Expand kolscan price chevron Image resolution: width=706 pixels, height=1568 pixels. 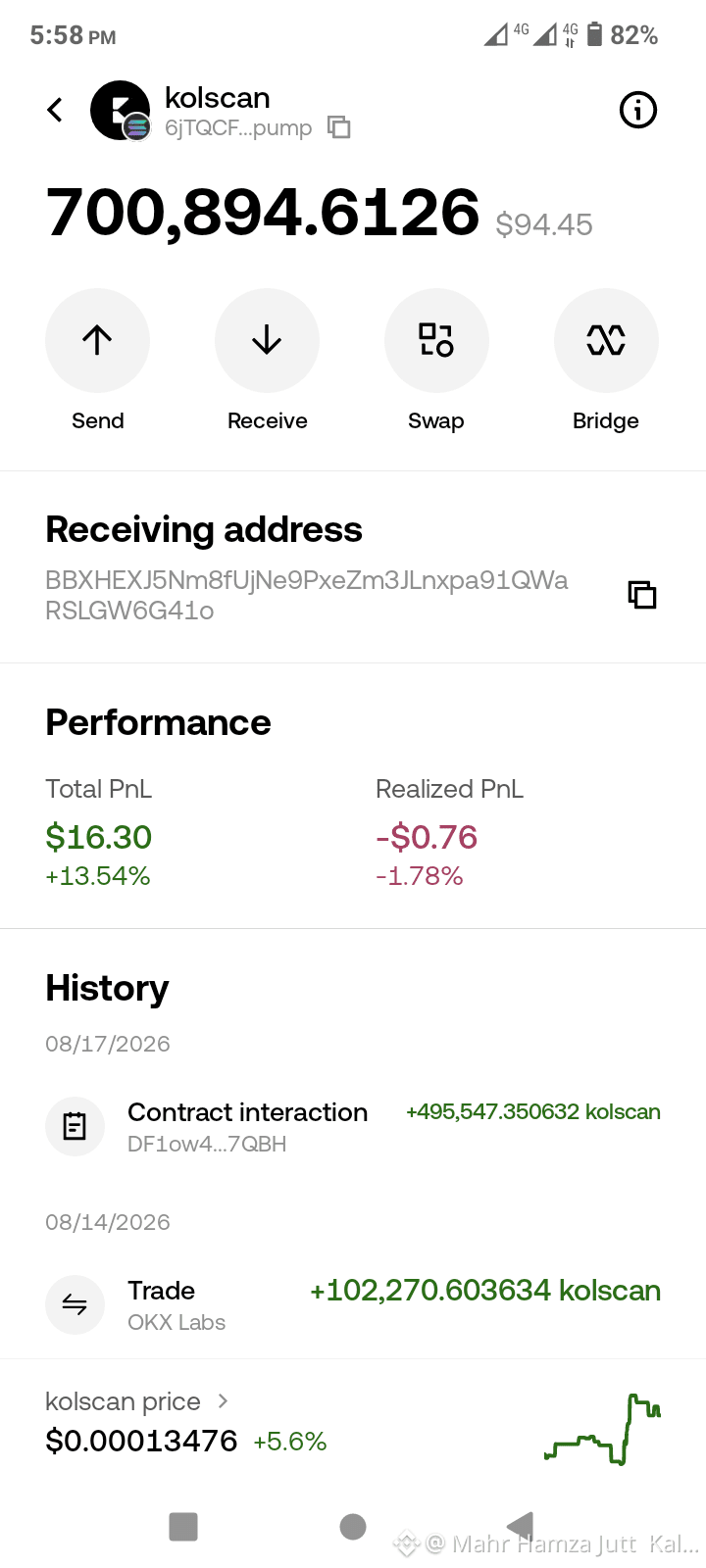pos(223,1401)
